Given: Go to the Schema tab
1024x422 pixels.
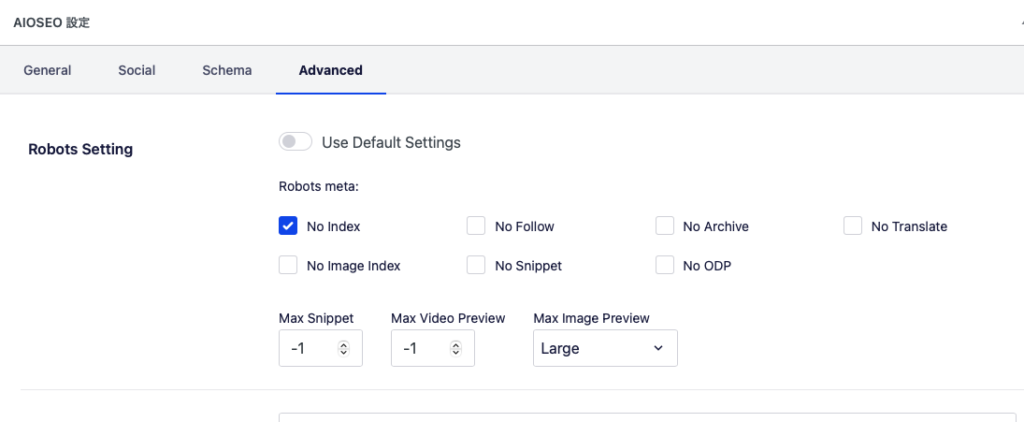Looking at the screenshot, I should coord(227,70).
